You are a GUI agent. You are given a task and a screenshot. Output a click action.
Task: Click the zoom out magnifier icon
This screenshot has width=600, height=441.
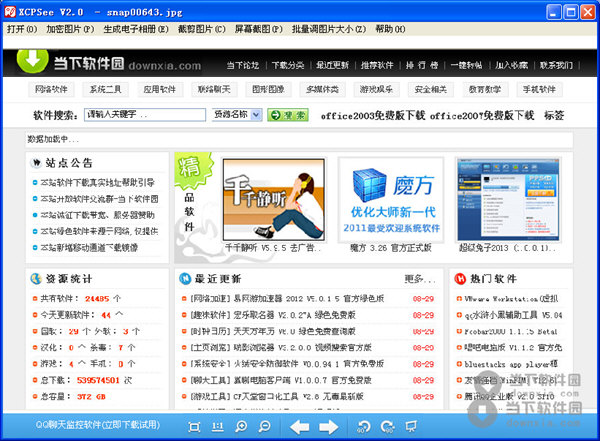[x=264, y=426]
